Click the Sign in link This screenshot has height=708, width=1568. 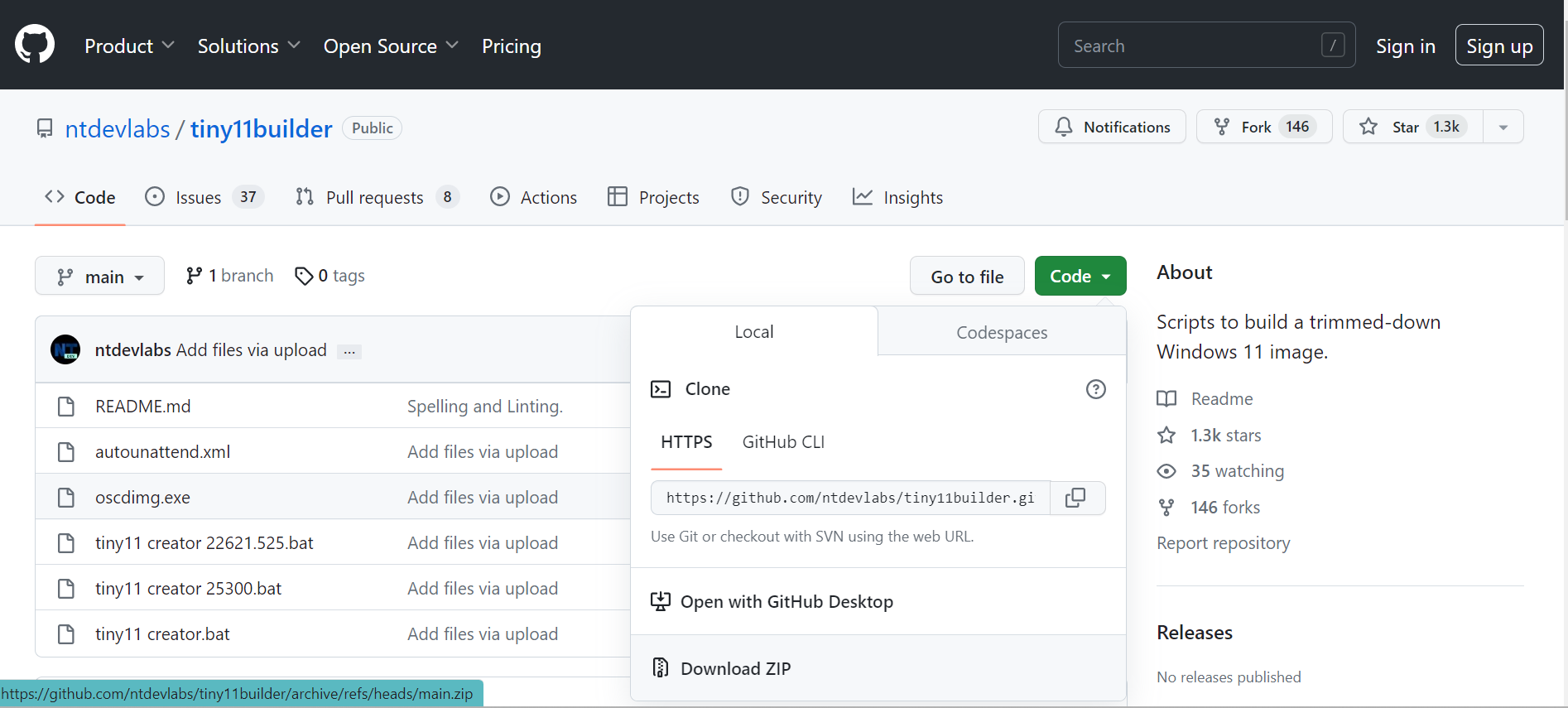point(1406,46)
